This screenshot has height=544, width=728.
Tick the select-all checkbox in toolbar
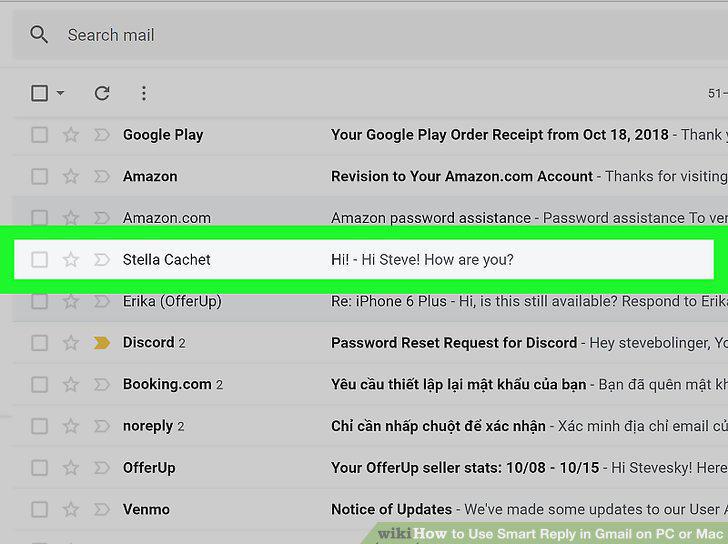pyautogui.click(x=39, y=93)
